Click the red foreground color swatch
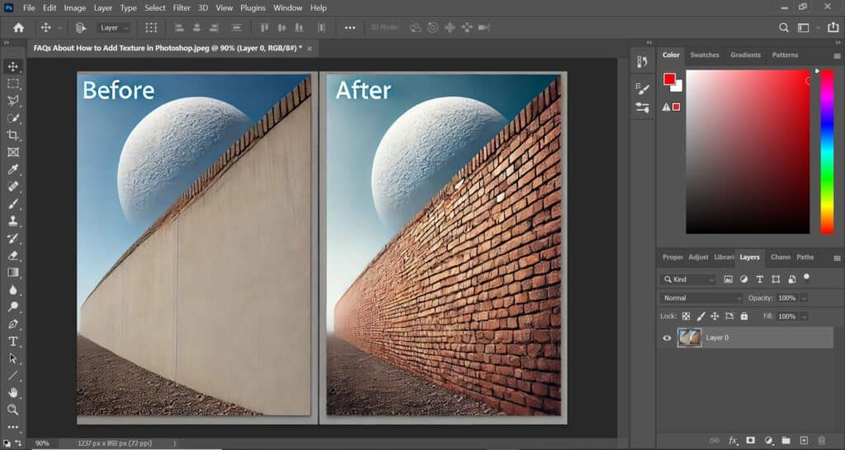 [x=669, y=79]
